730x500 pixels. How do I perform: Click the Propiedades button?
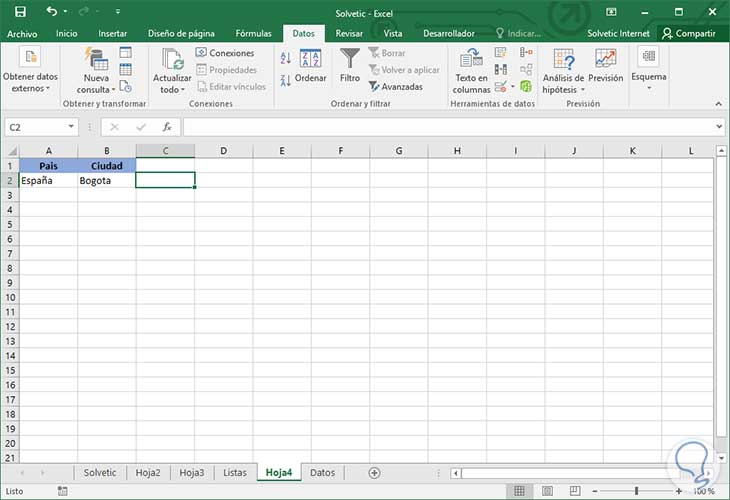[x=227, y=70]
